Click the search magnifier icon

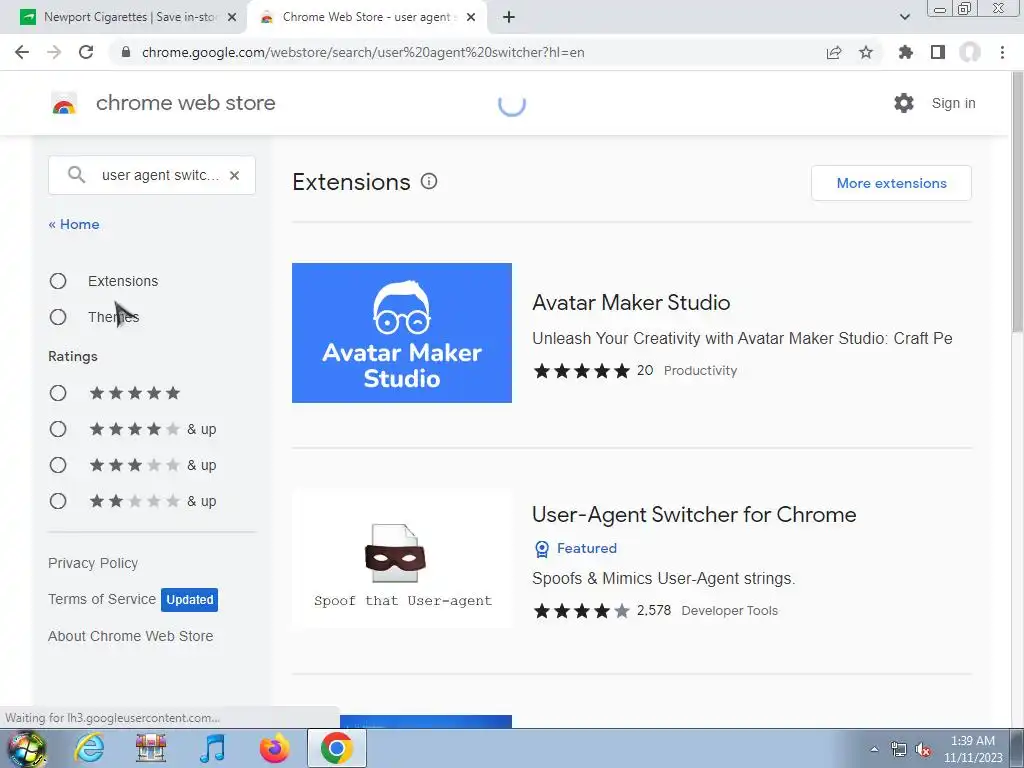pyautogui.click(x=76, y=175)
